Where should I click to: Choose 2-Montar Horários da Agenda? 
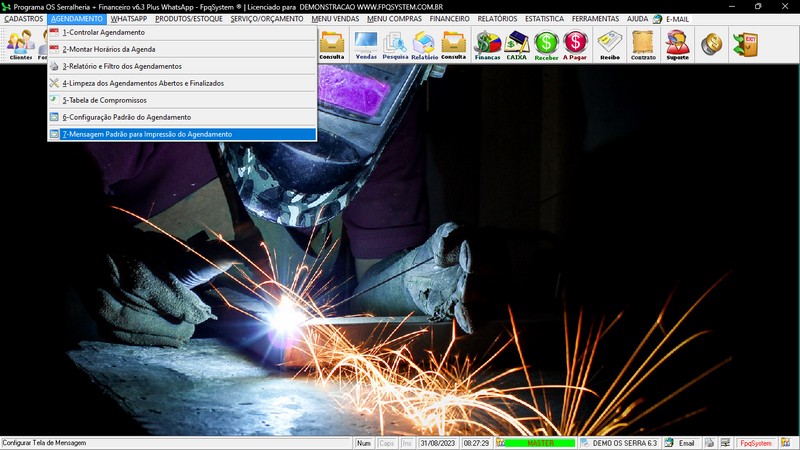coord(108,49)
